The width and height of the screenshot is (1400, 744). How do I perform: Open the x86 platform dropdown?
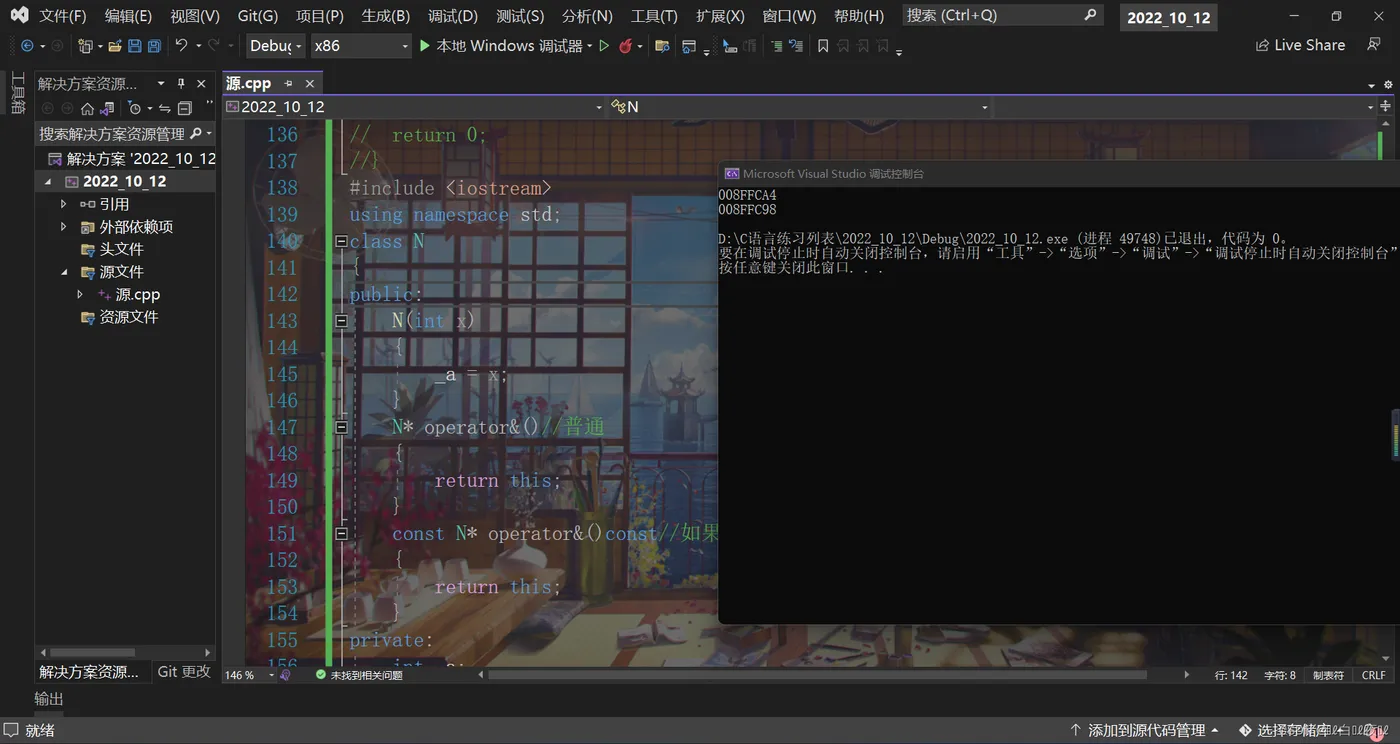pyautogui.click(x=360, y=46)
